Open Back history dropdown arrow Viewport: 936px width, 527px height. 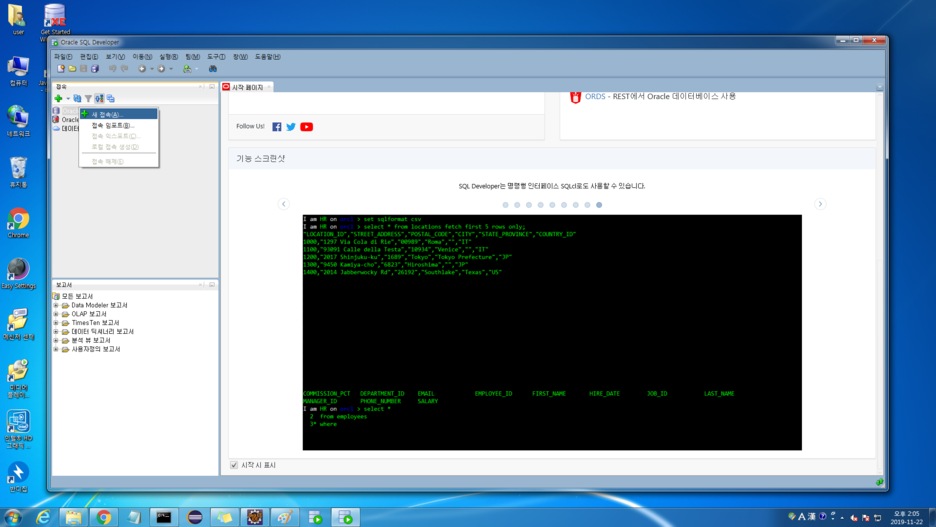pyautogui.click(x=152, y=69)
